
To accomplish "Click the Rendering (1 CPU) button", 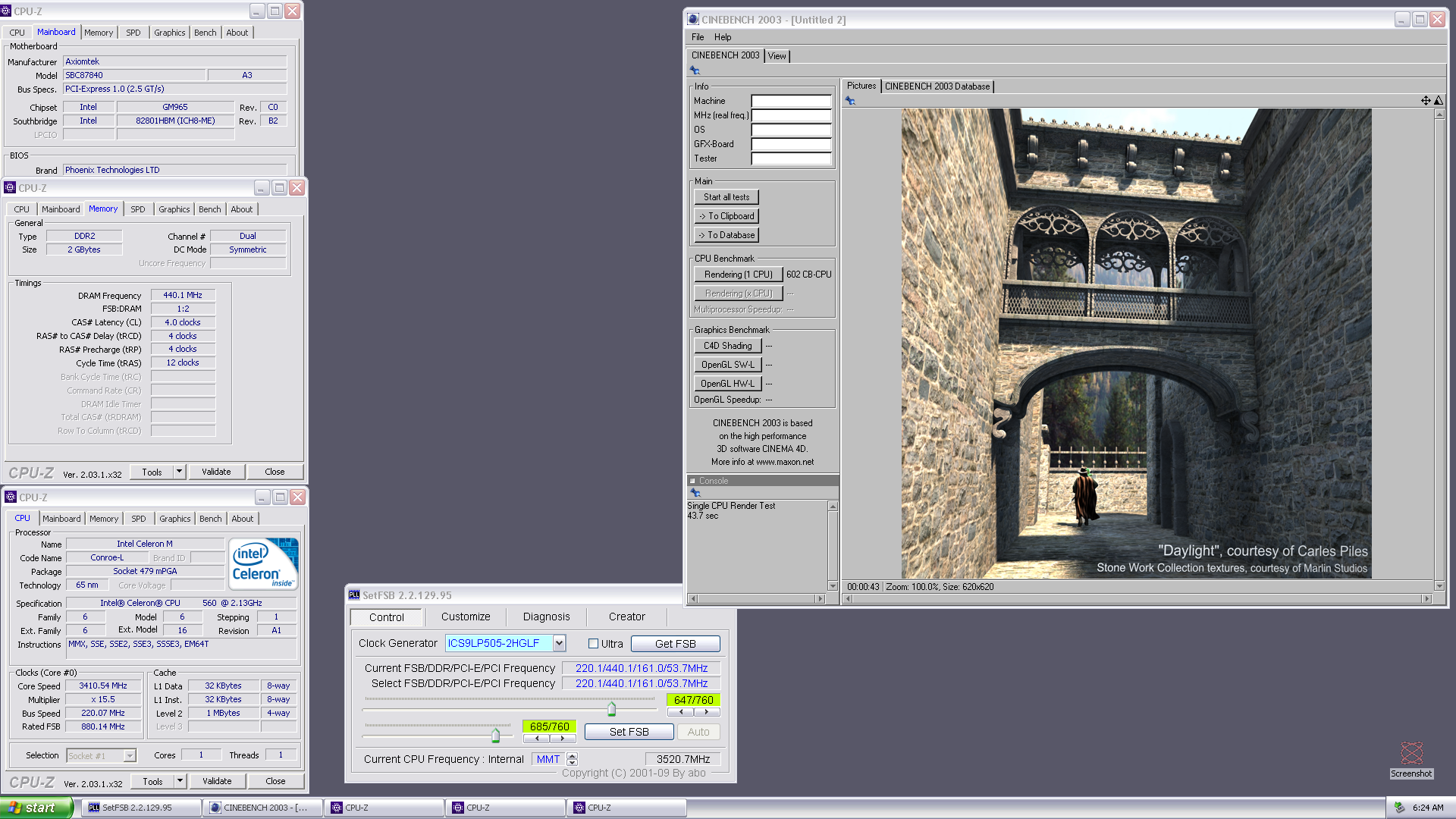I will coord(738,275).
